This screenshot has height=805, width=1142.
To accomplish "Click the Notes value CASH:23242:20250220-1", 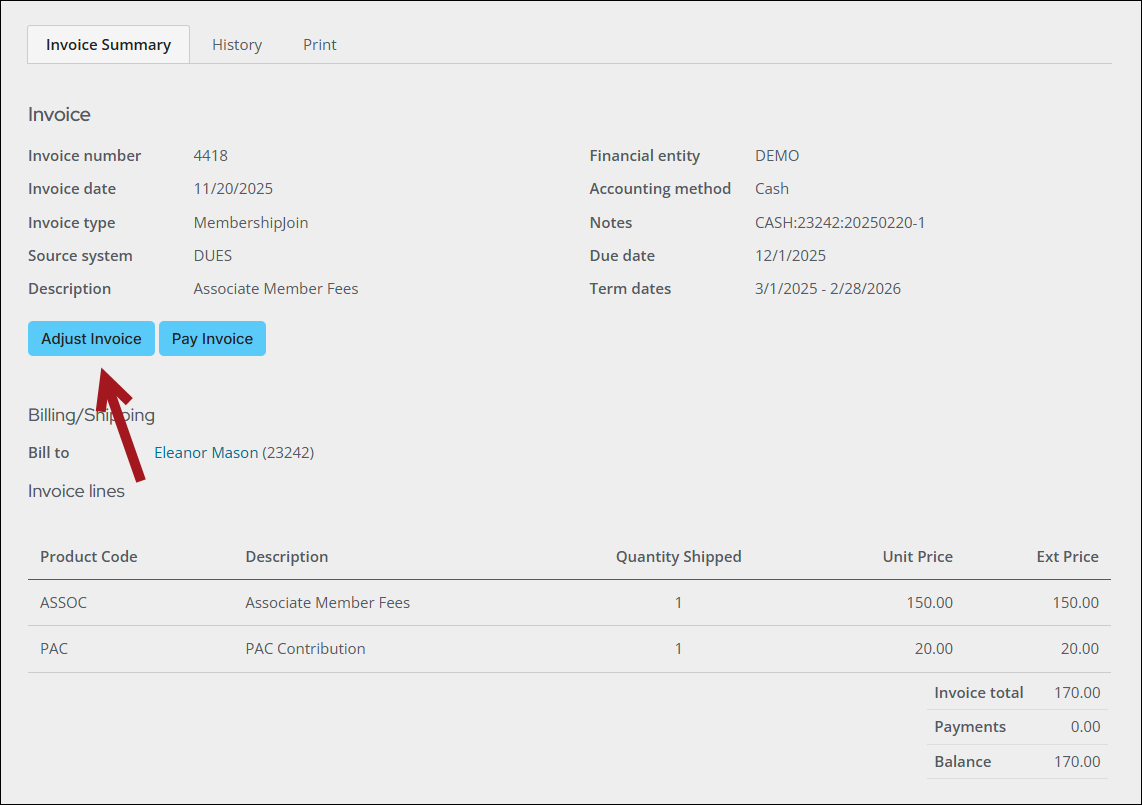I will [839, 223].
